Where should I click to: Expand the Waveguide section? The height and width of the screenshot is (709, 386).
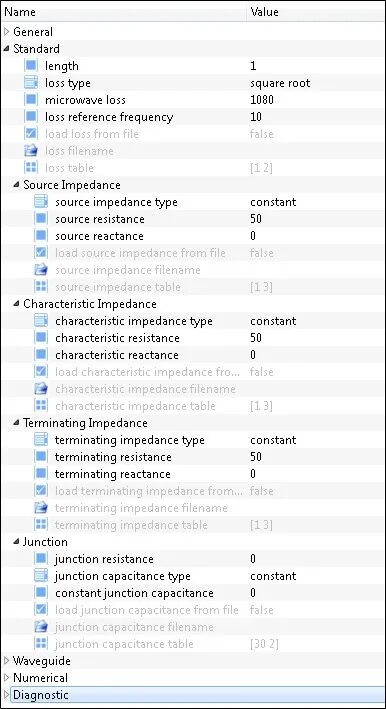pyautogui.click(x=6, y=661)
